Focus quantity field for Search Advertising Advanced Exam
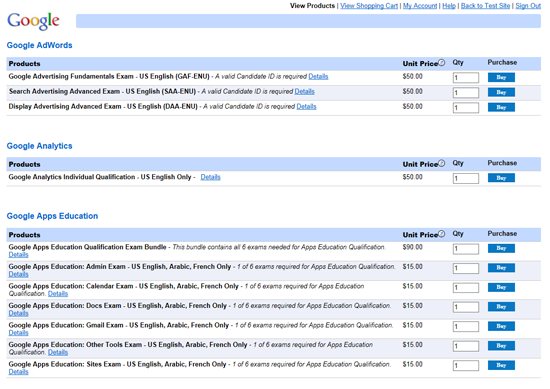 (x=465, y=93)
